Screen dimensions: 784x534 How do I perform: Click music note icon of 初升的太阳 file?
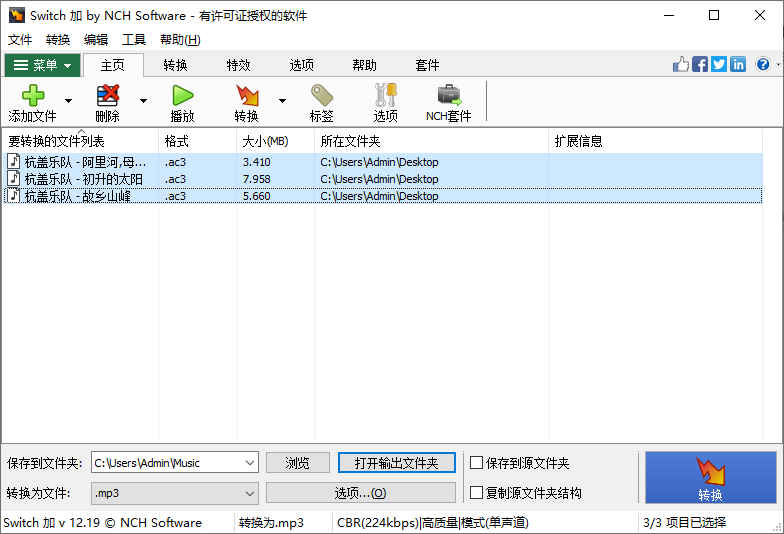click(x=14, y=178)
